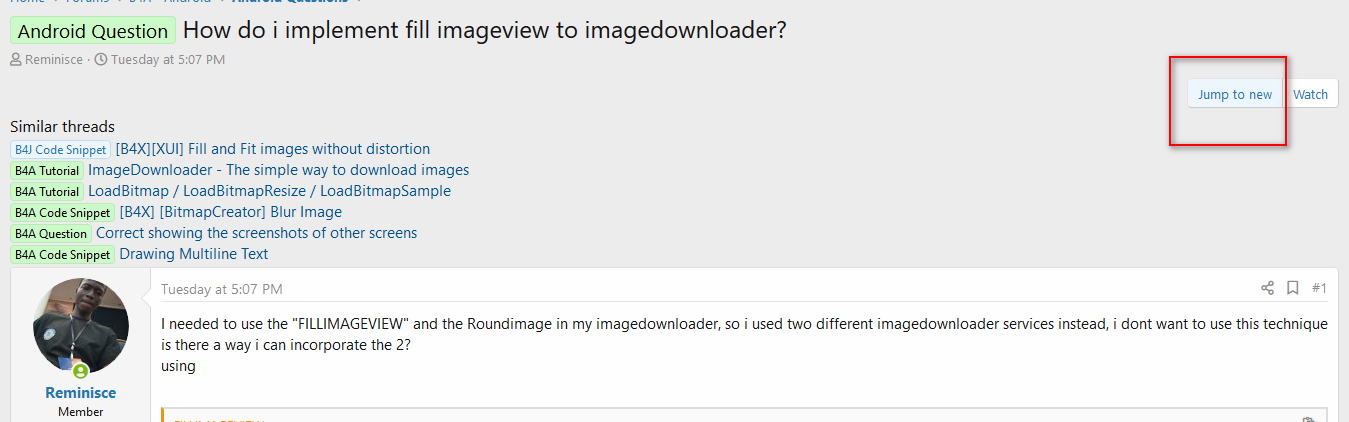Click the Reminisce username under the avatar
Image resolution: width=1349 pixels, height=422 pixels.
pyautogui.click(x=81, y=393)
